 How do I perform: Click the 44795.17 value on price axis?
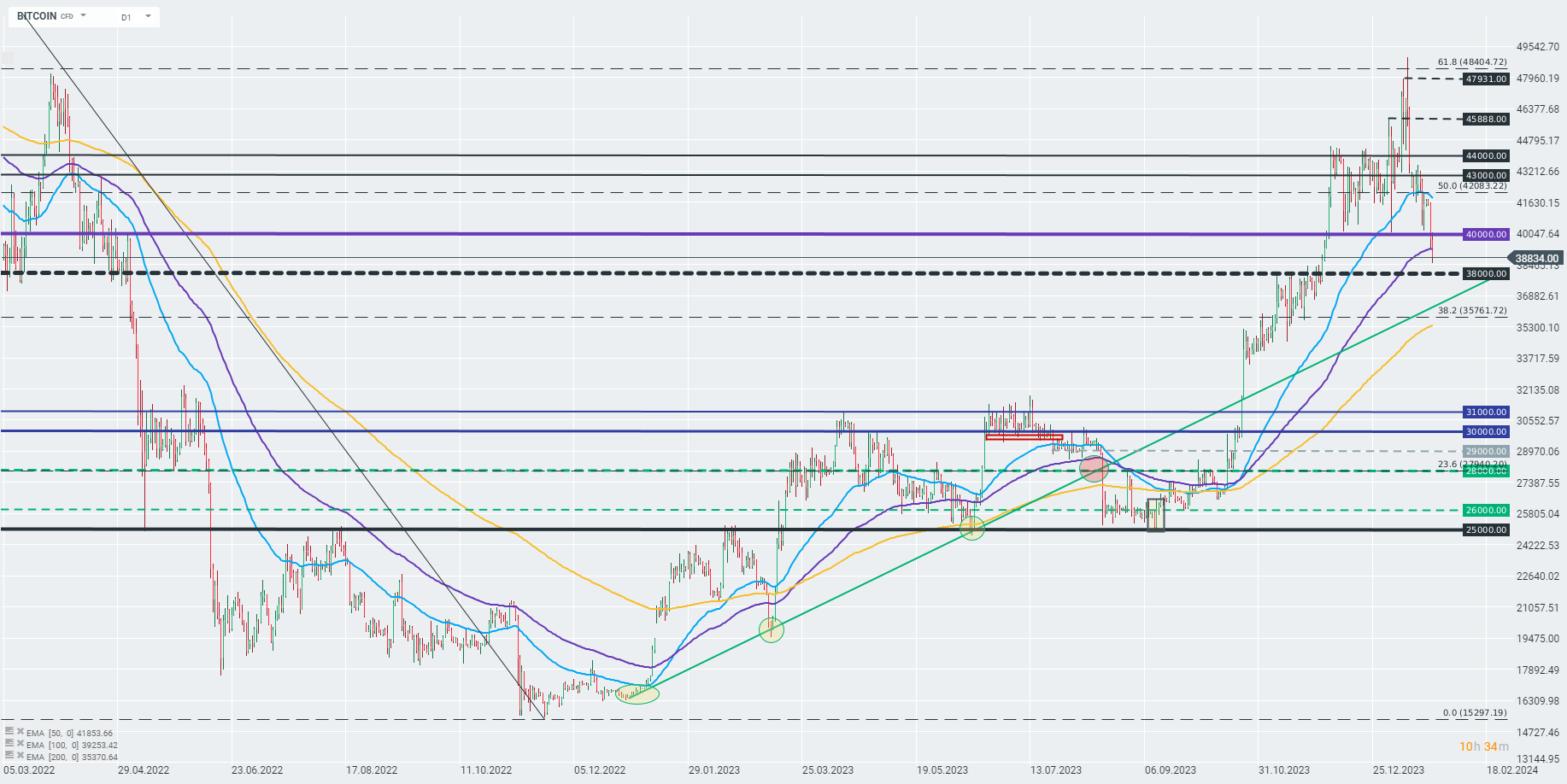[1538, 140]
